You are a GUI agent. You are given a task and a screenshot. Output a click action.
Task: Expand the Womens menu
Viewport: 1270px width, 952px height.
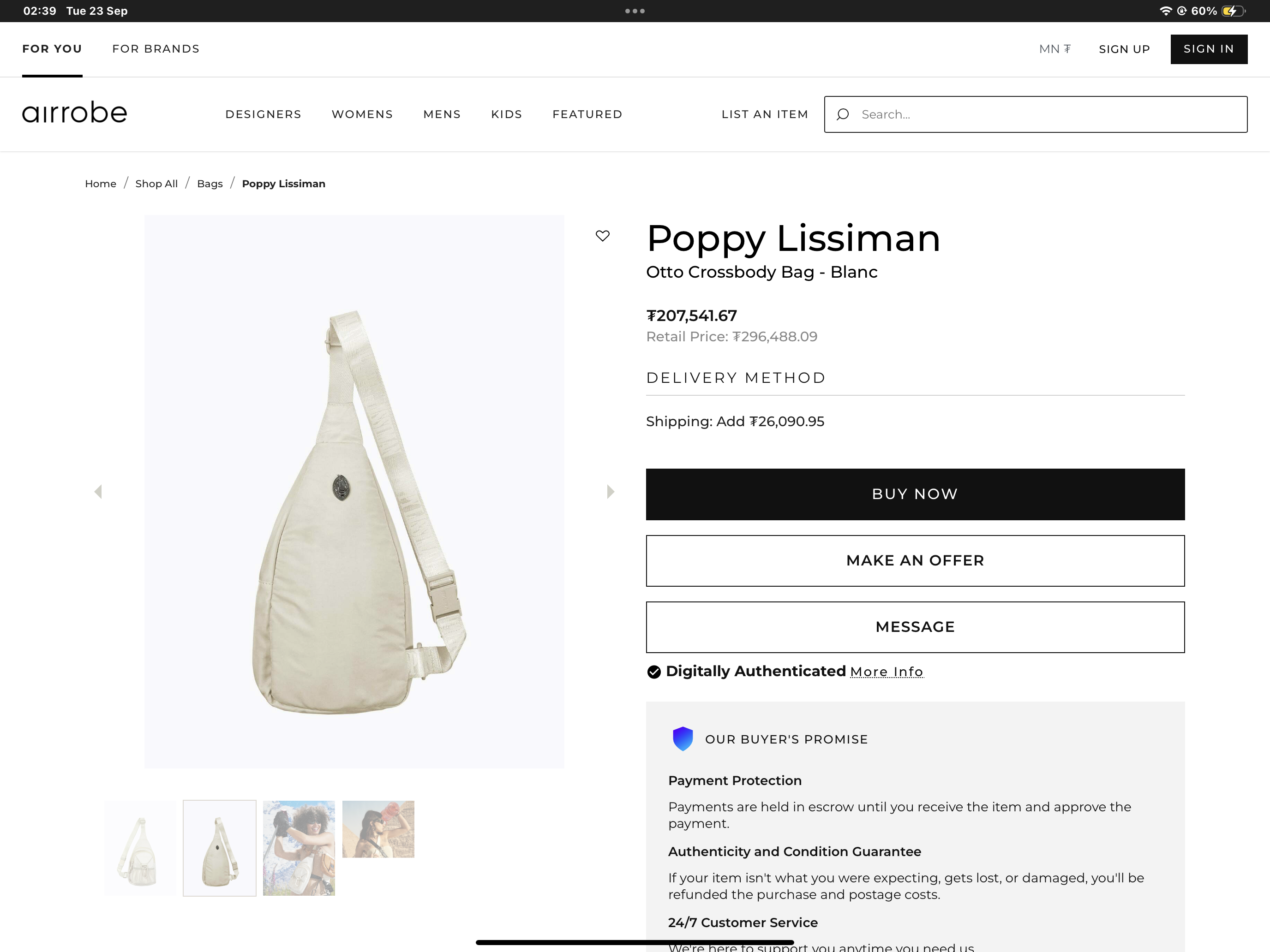(x=362, y=114)
